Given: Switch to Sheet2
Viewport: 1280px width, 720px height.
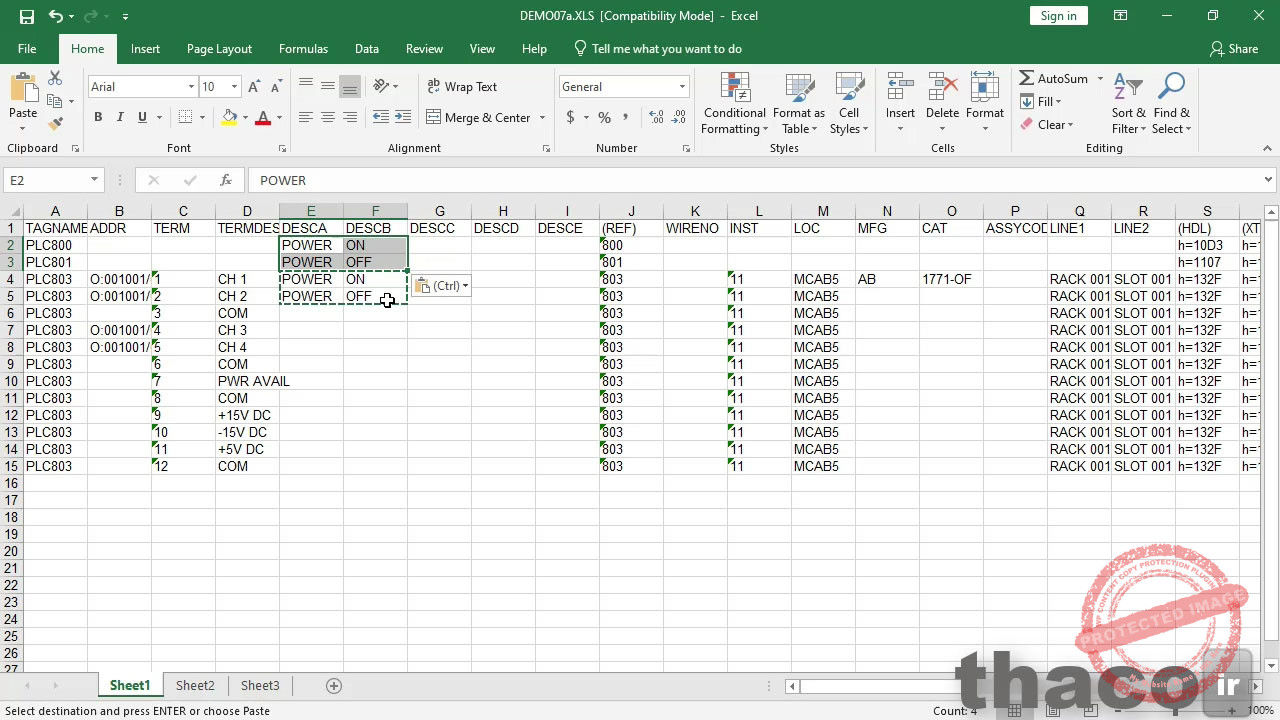Looking at the screenshot, I should pyautogui.click(x=194, y=685).
